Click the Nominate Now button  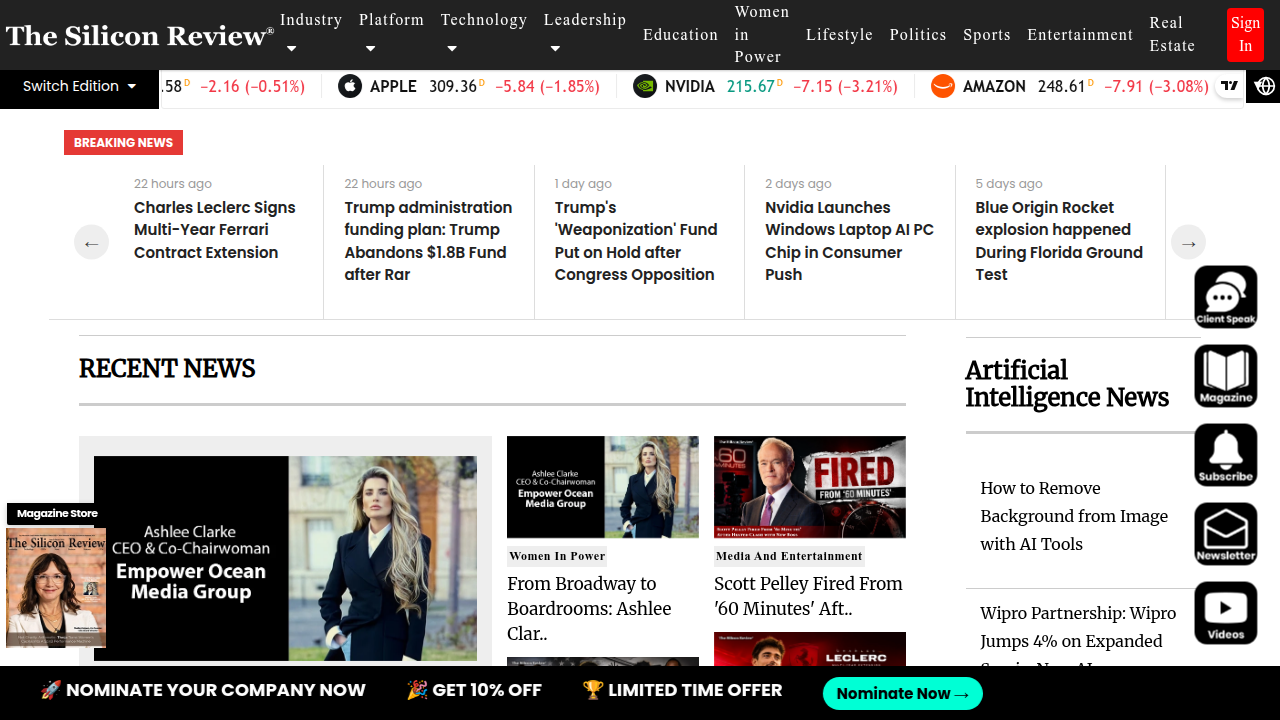903,693
